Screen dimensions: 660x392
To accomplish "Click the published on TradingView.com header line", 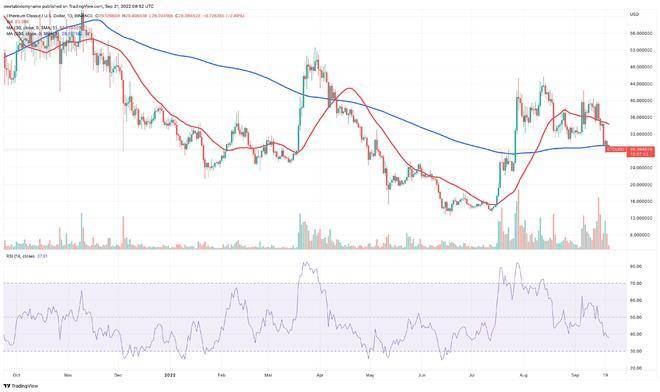I will coord(79,6).
